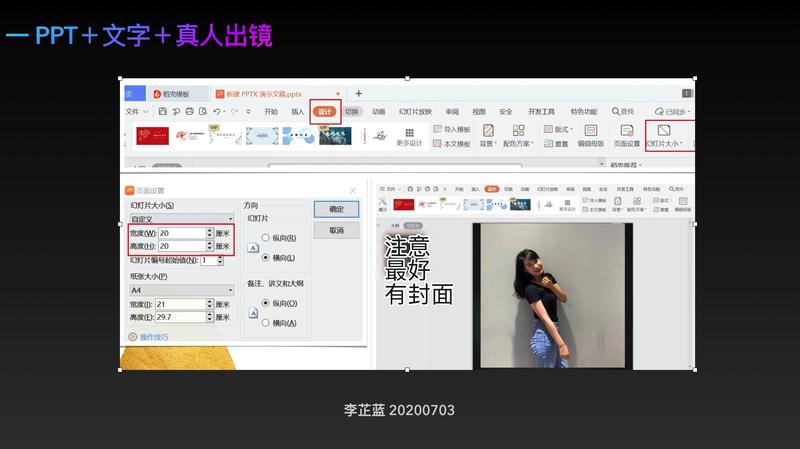Switch to the 开发工具 ribbon tab

coord(541,111)
